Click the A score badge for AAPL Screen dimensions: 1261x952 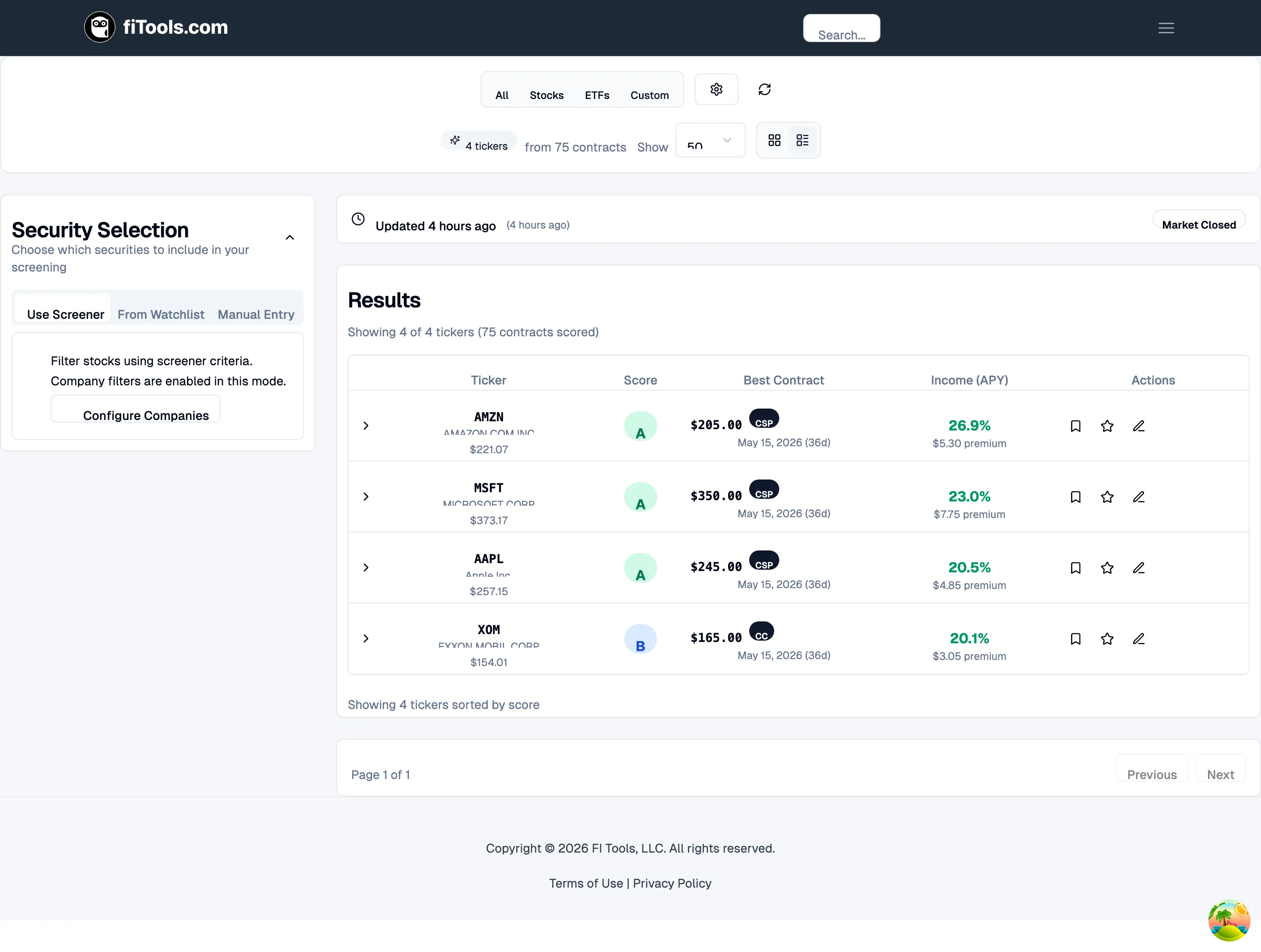coord(640,568)
